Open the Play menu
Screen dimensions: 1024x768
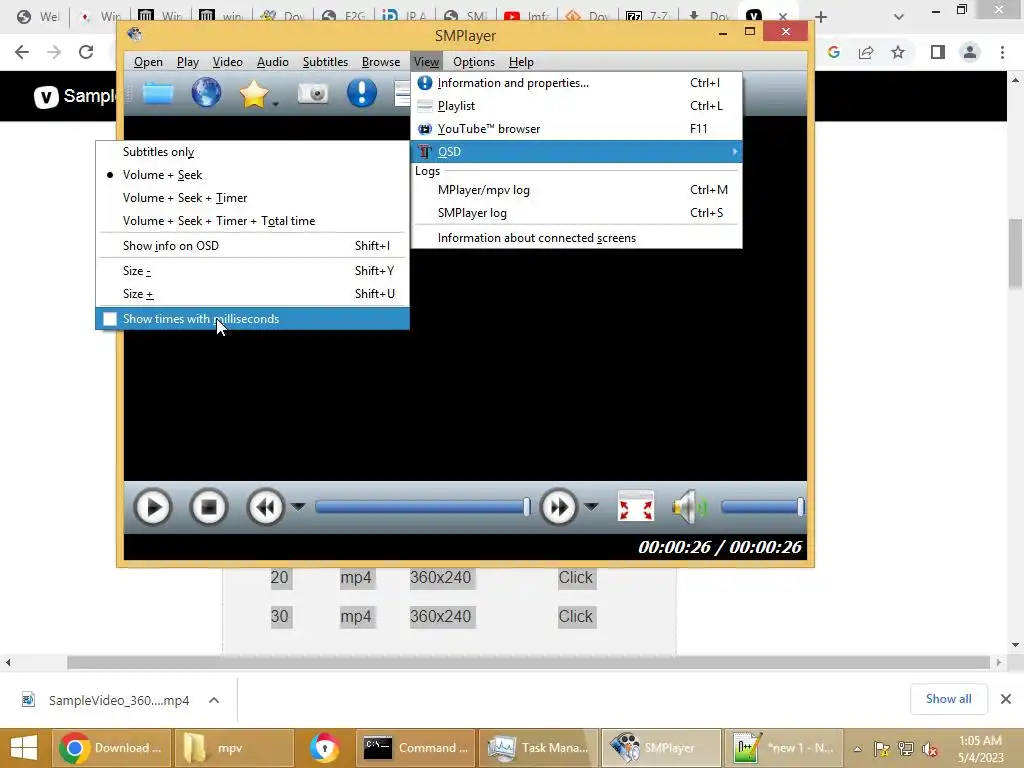click(x=187, y=62)
